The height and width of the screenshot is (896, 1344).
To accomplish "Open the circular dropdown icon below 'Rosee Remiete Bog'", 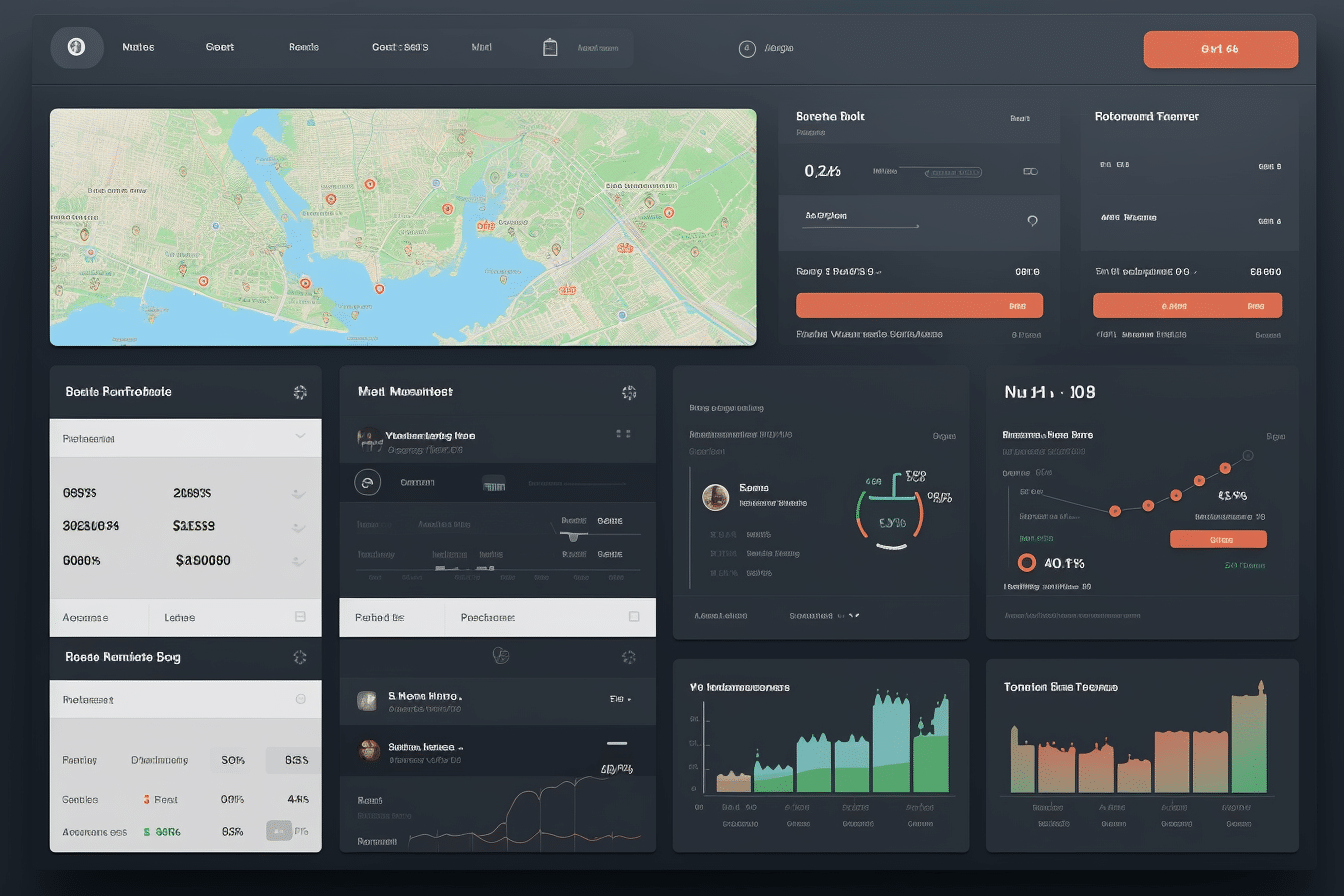I will click(300, 700).
